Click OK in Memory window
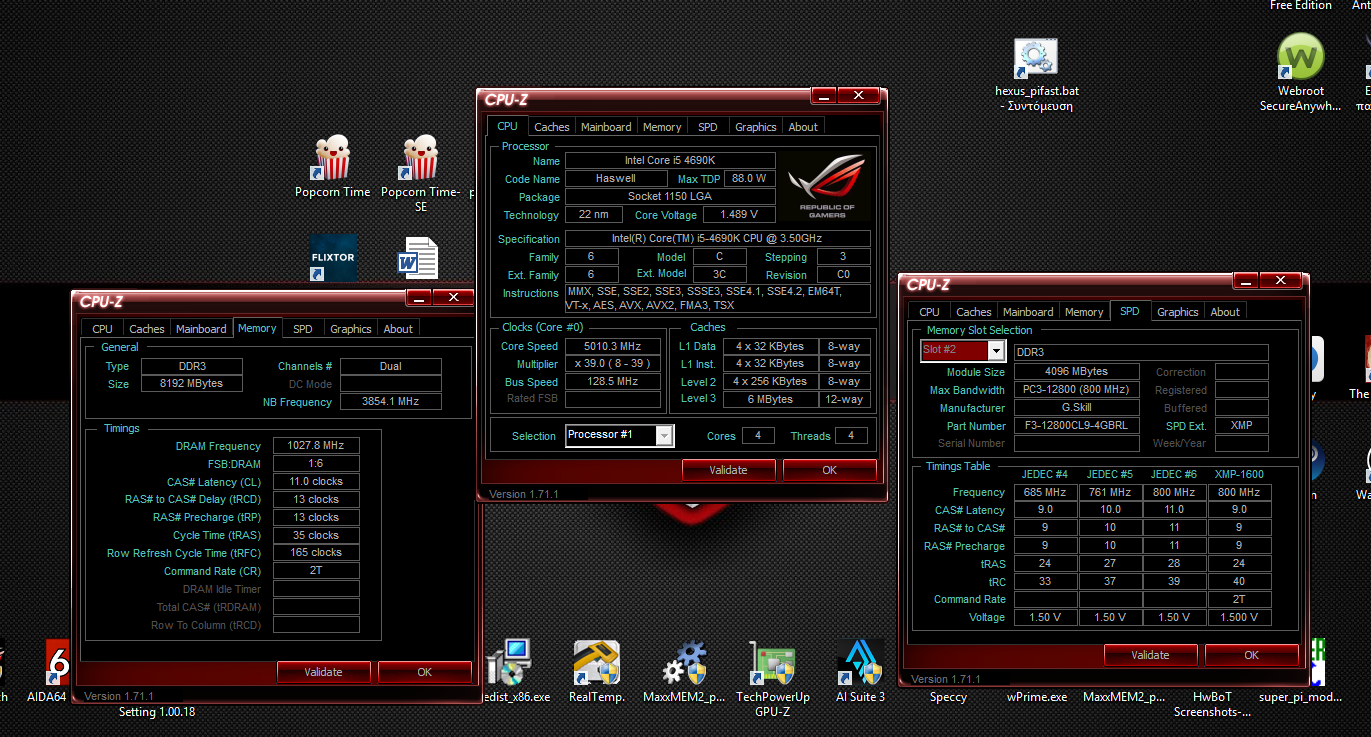 [425, 672]
